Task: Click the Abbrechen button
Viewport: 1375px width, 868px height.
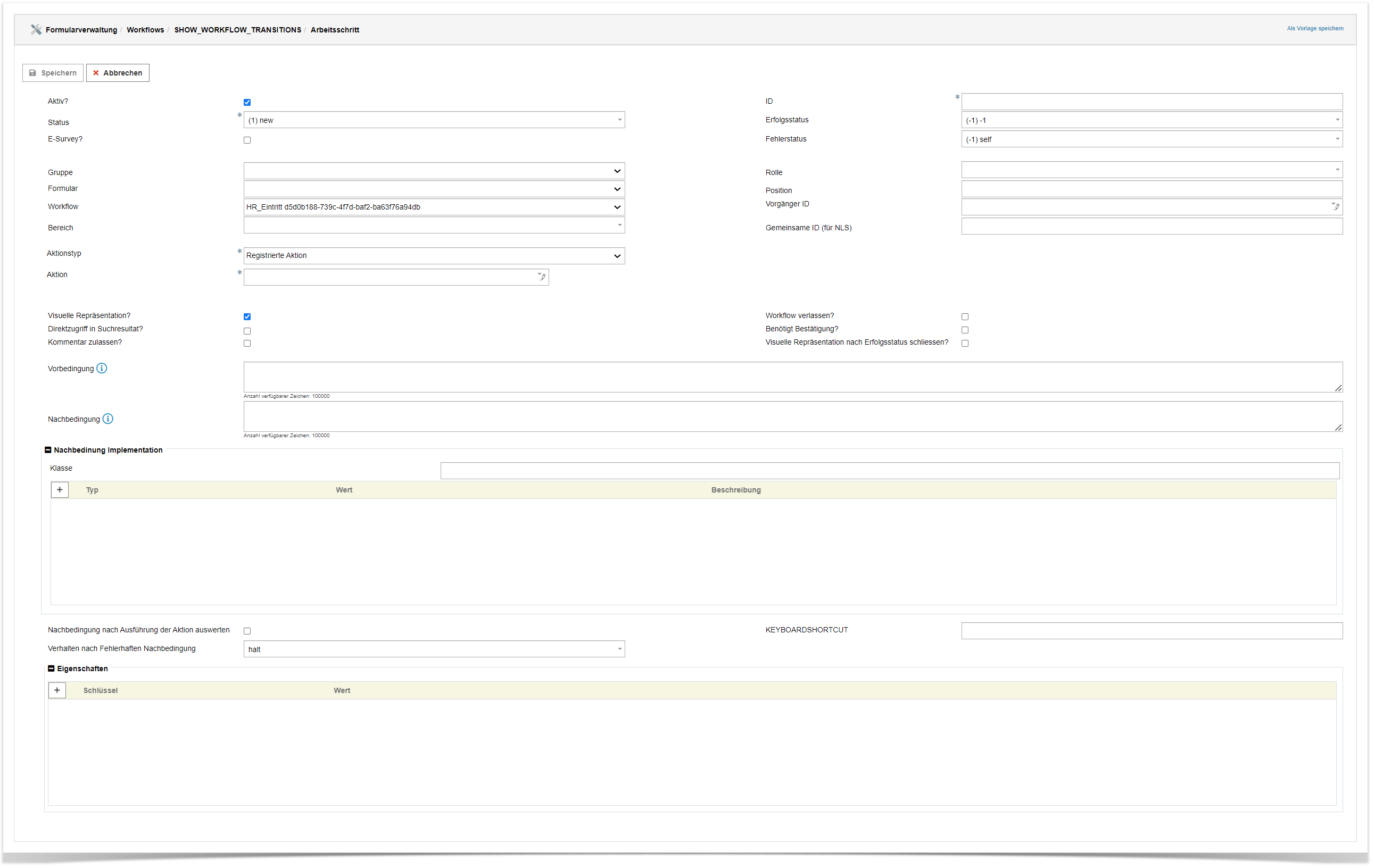Action: tap(118, 73)
